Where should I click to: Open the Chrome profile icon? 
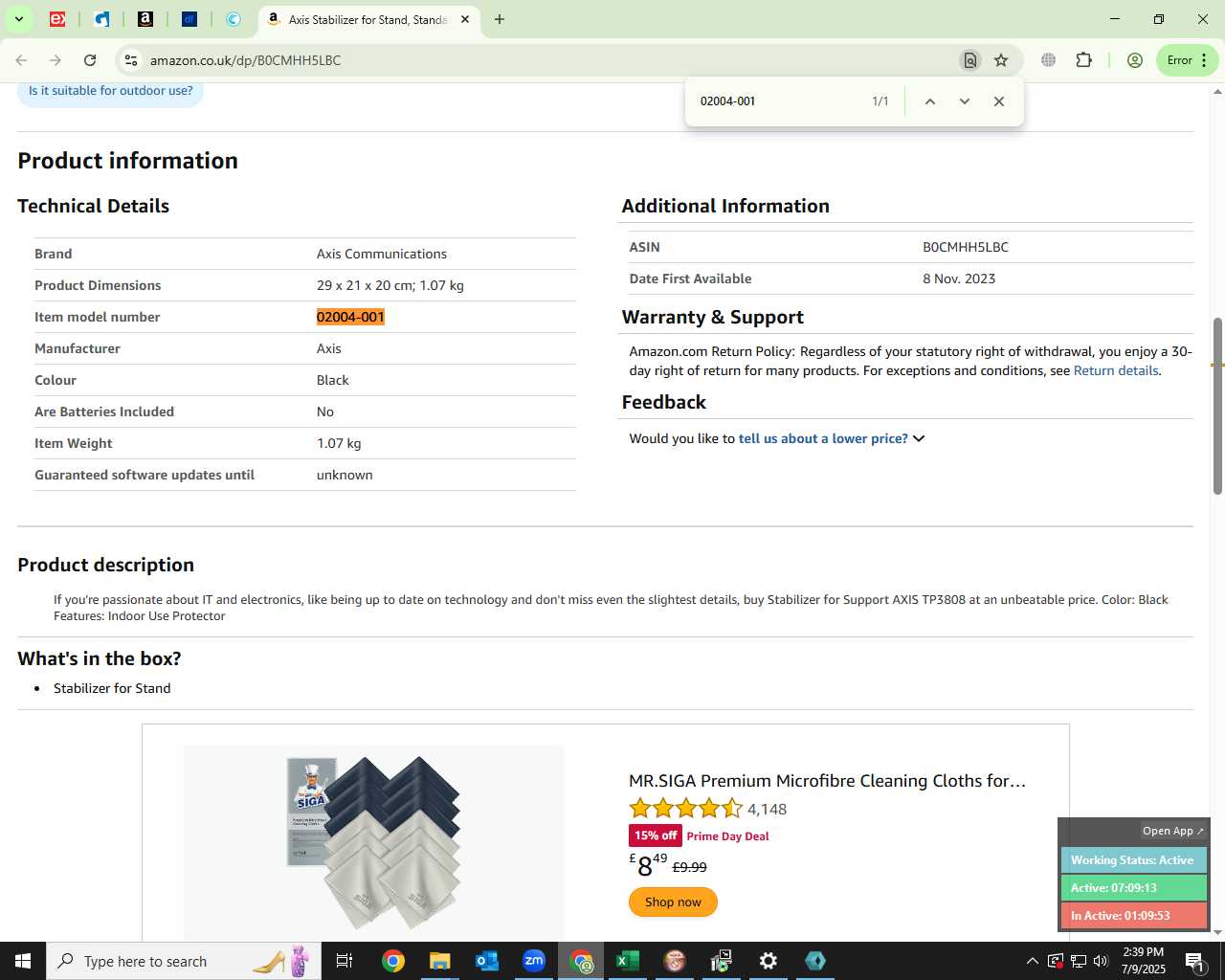(1135, 60)
